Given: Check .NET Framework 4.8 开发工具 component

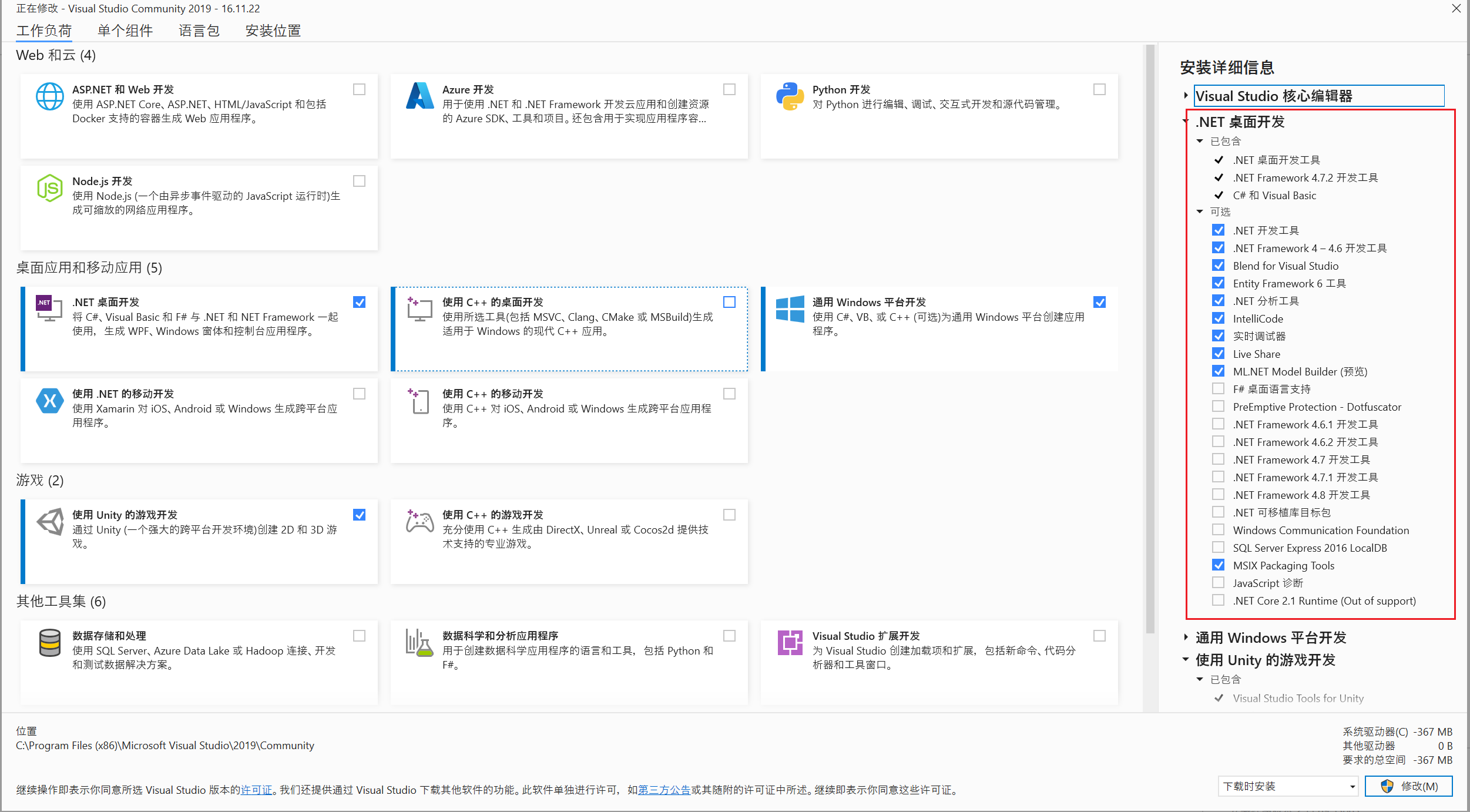Looking at the screenshot, I should coord(1219,494).
